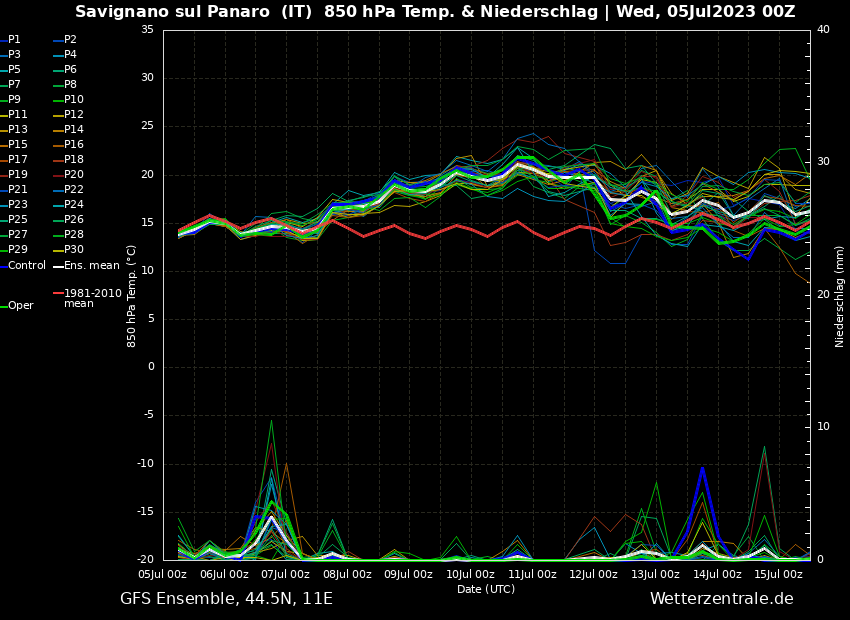The width and height of the screenshot is (850, 620).
Task: Click the 15Jul 00z date tick
Action: click(x=778, y=574)
